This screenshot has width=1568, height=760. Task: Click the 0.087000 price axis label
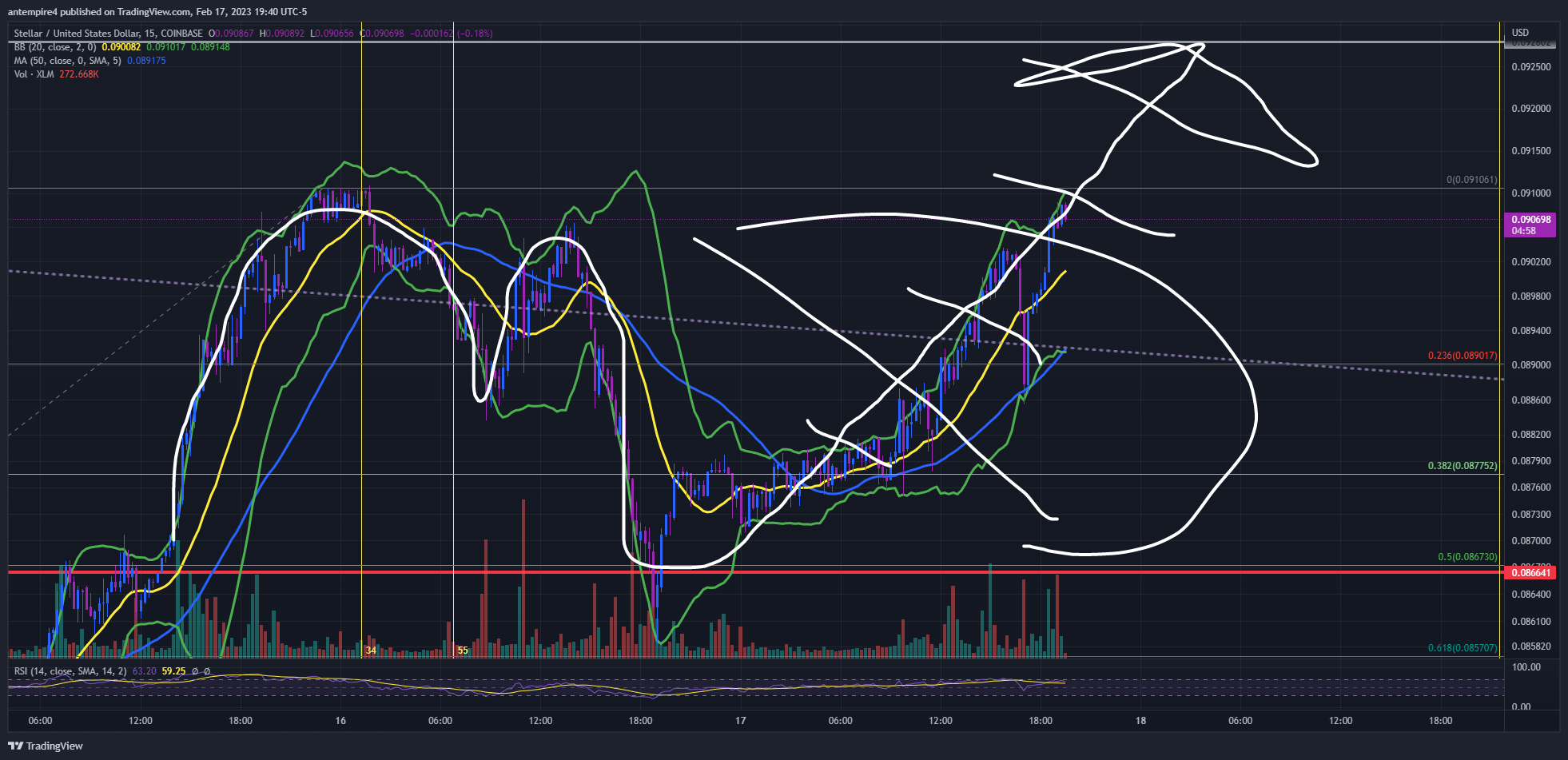click(1531, 541)
